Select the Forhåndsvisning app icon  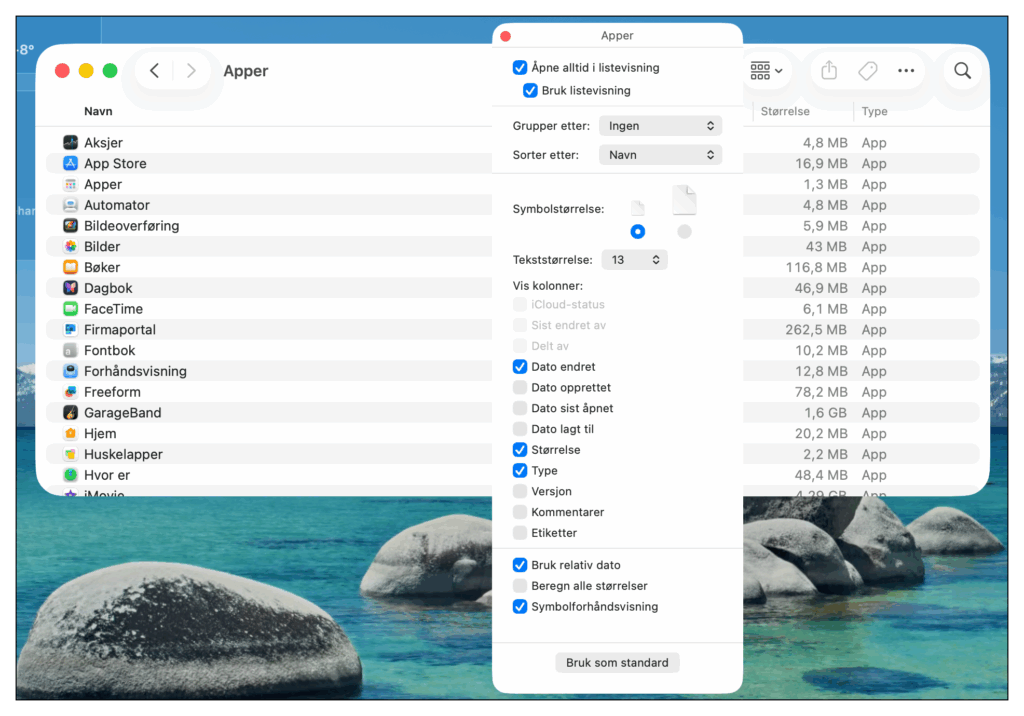[71, 371]
